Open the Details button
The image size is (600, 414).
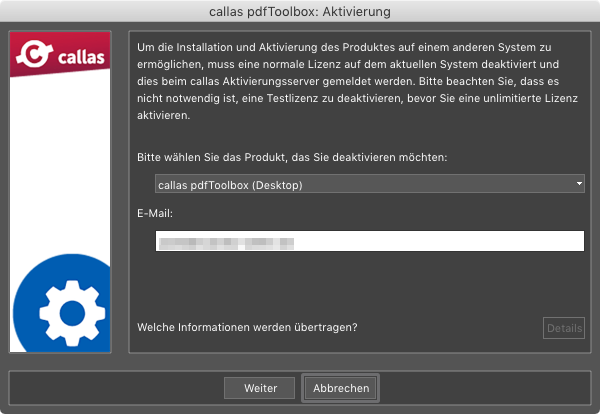click(564, 328)
